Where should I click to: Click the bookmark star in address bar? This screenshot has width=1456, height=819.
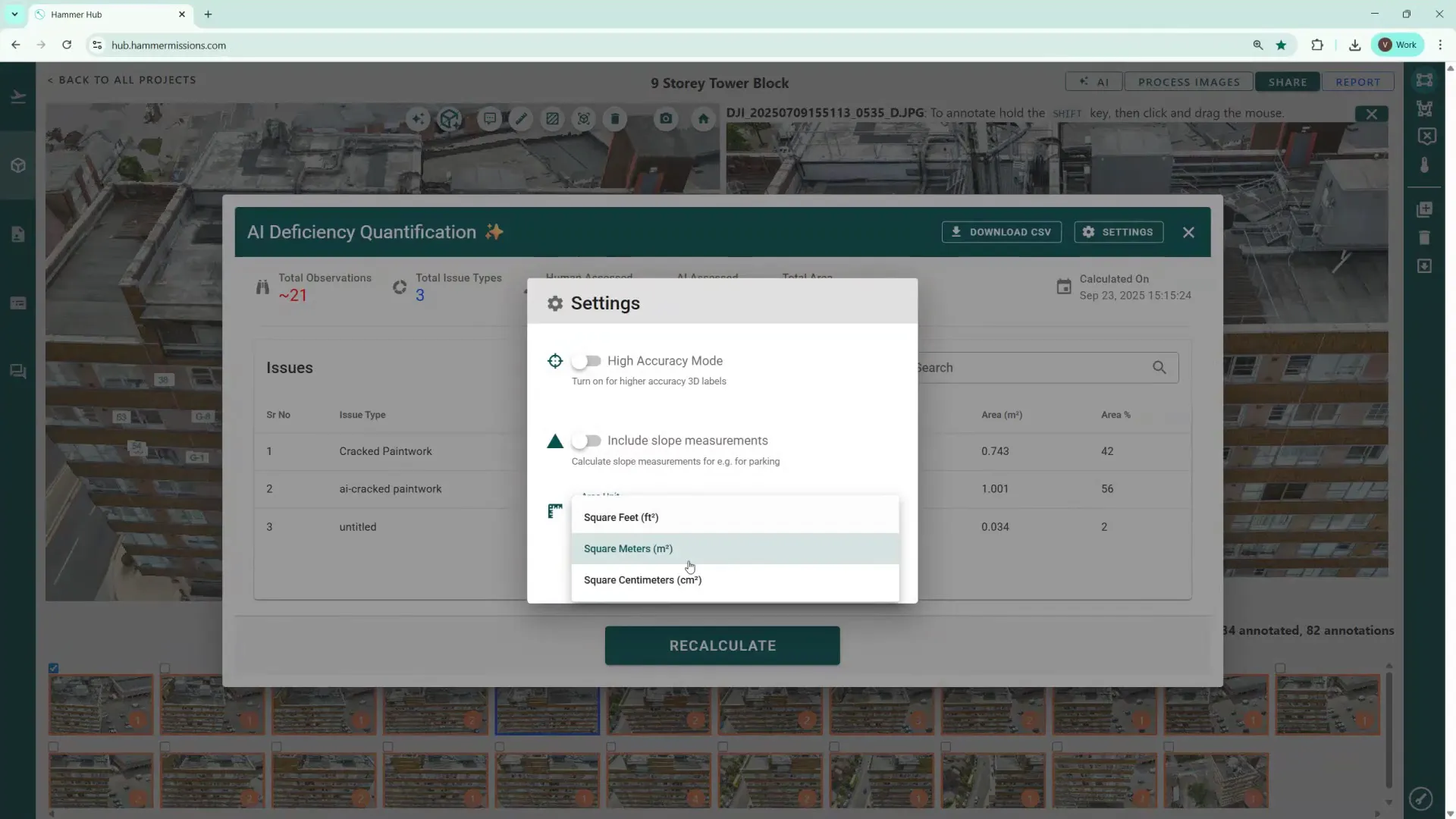point(1281,45)
